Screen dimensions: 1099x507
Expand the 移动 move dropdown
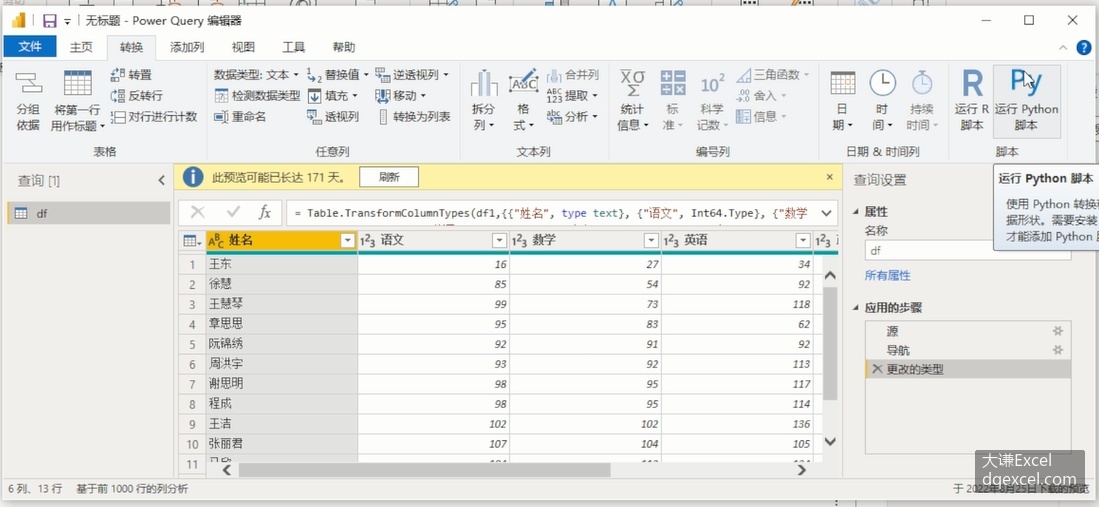423,96
